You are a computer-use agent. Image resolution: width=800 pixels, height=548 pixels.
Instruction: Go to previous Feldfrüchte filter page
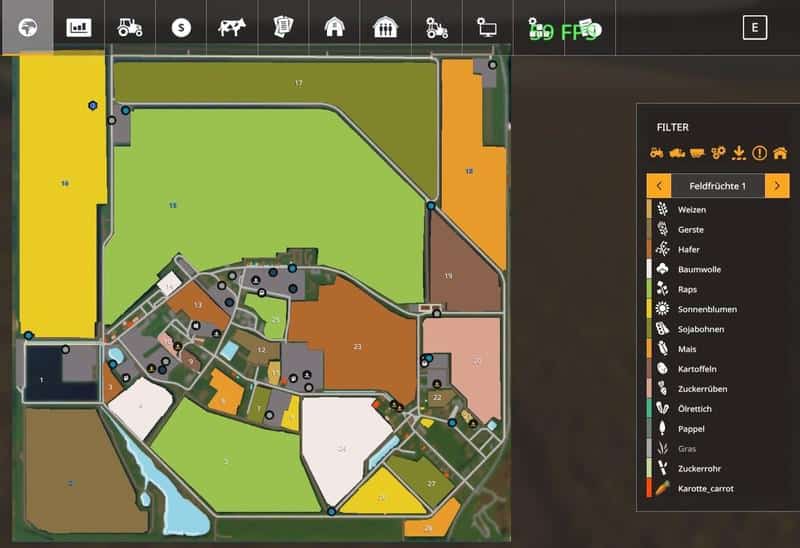659,186
